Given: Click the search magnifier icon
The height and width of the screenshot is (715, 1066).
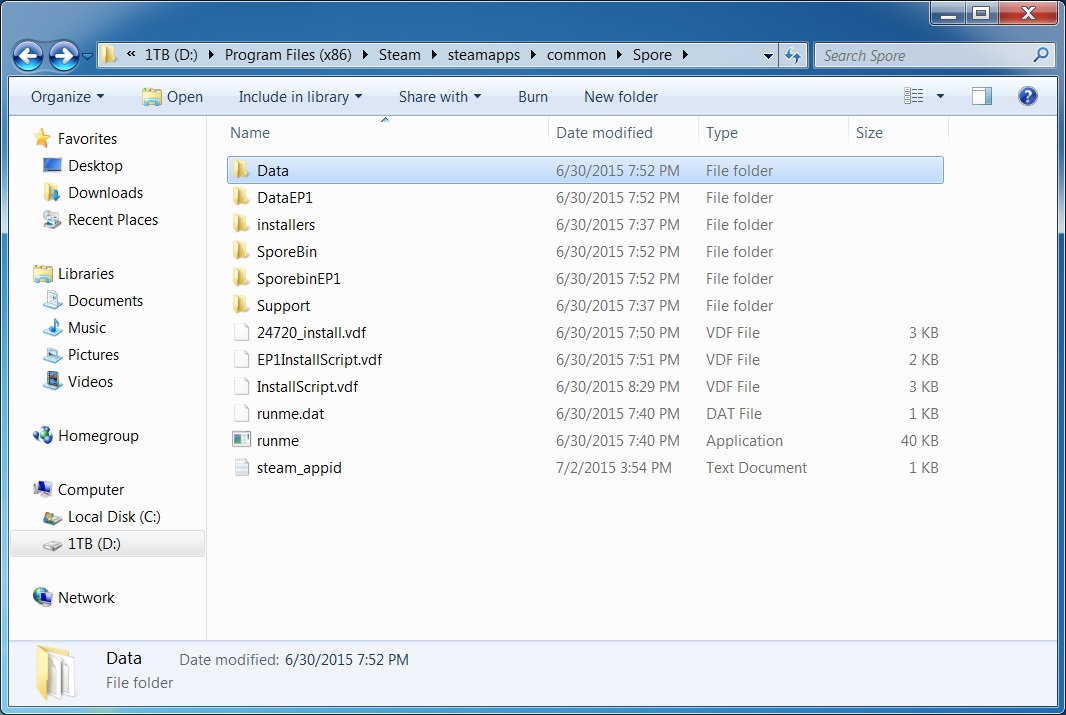Looking at the screenshot, I should tap(1041, 55).
